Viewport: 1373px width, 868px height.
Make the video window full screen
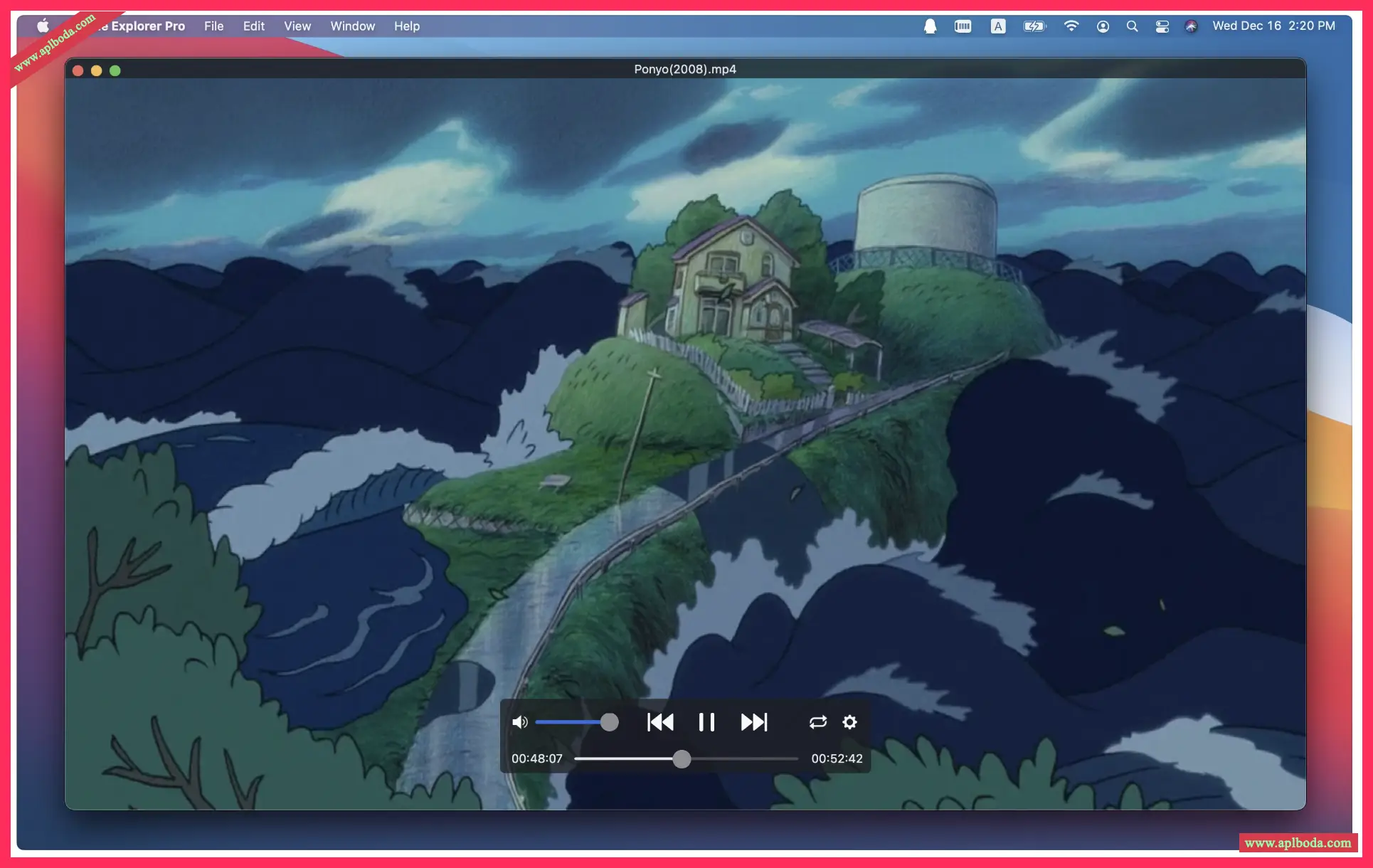[115, 70]
